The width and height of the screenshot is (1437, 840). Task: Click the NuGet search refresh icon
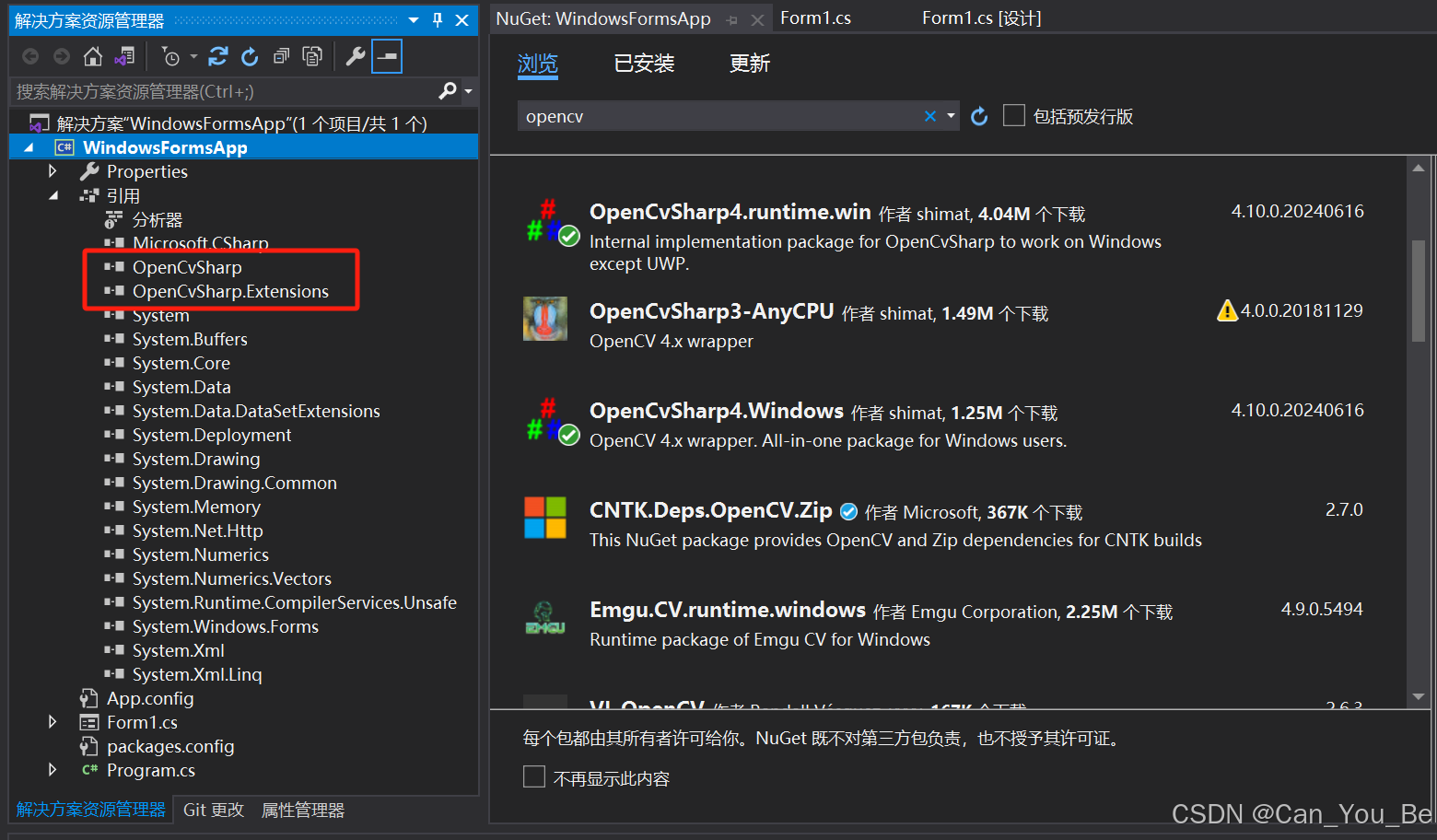click(978, 115)
